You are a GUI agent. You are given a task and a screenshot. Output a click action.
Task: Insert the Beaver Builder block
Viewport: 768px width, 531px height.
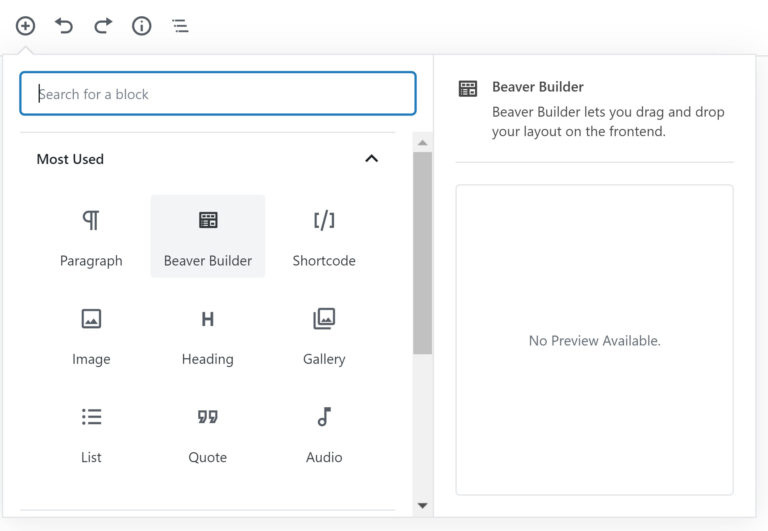208,237
